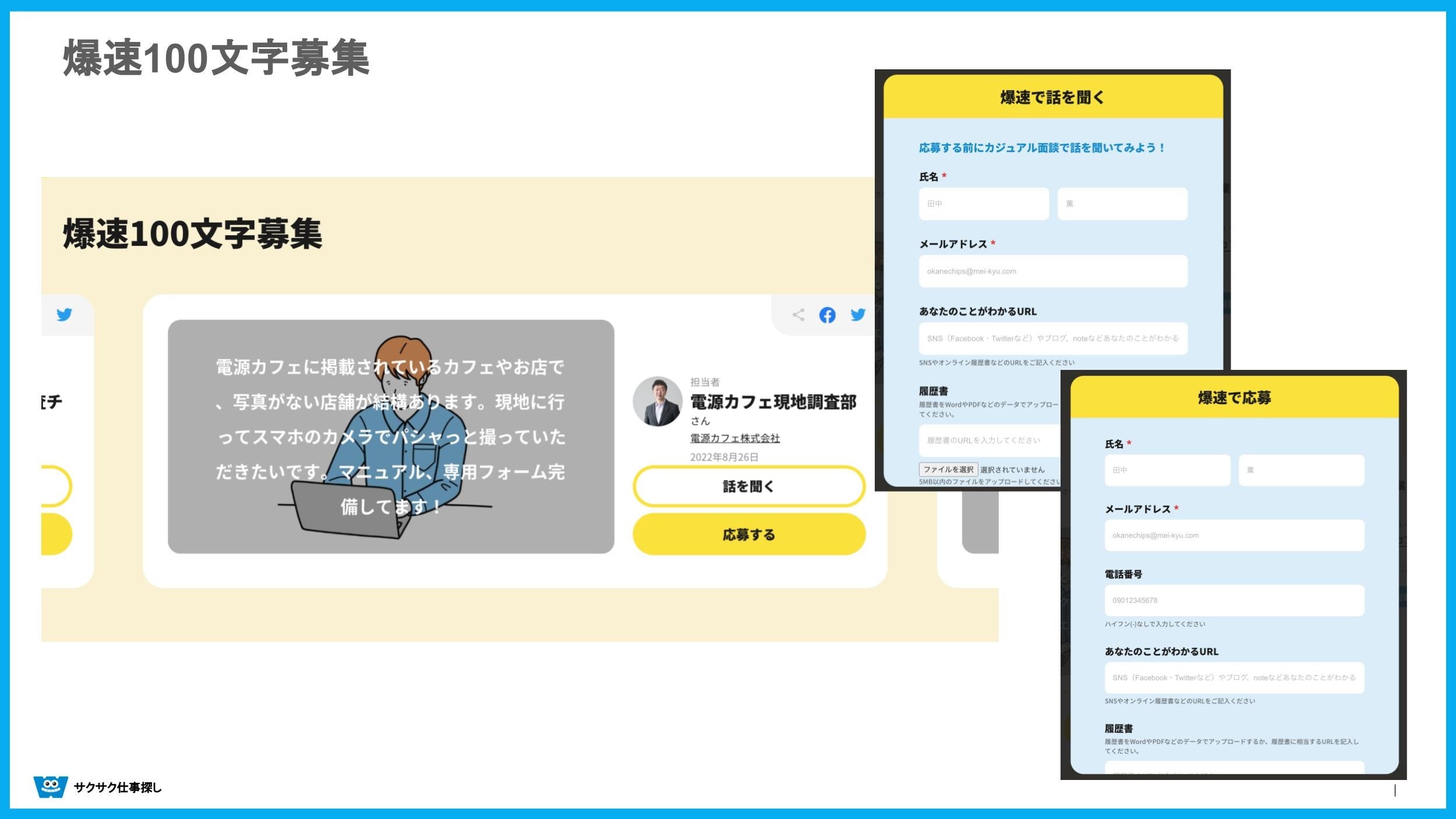Click the gray share icon on the card
1456x819 pixels.
[798, 315]
